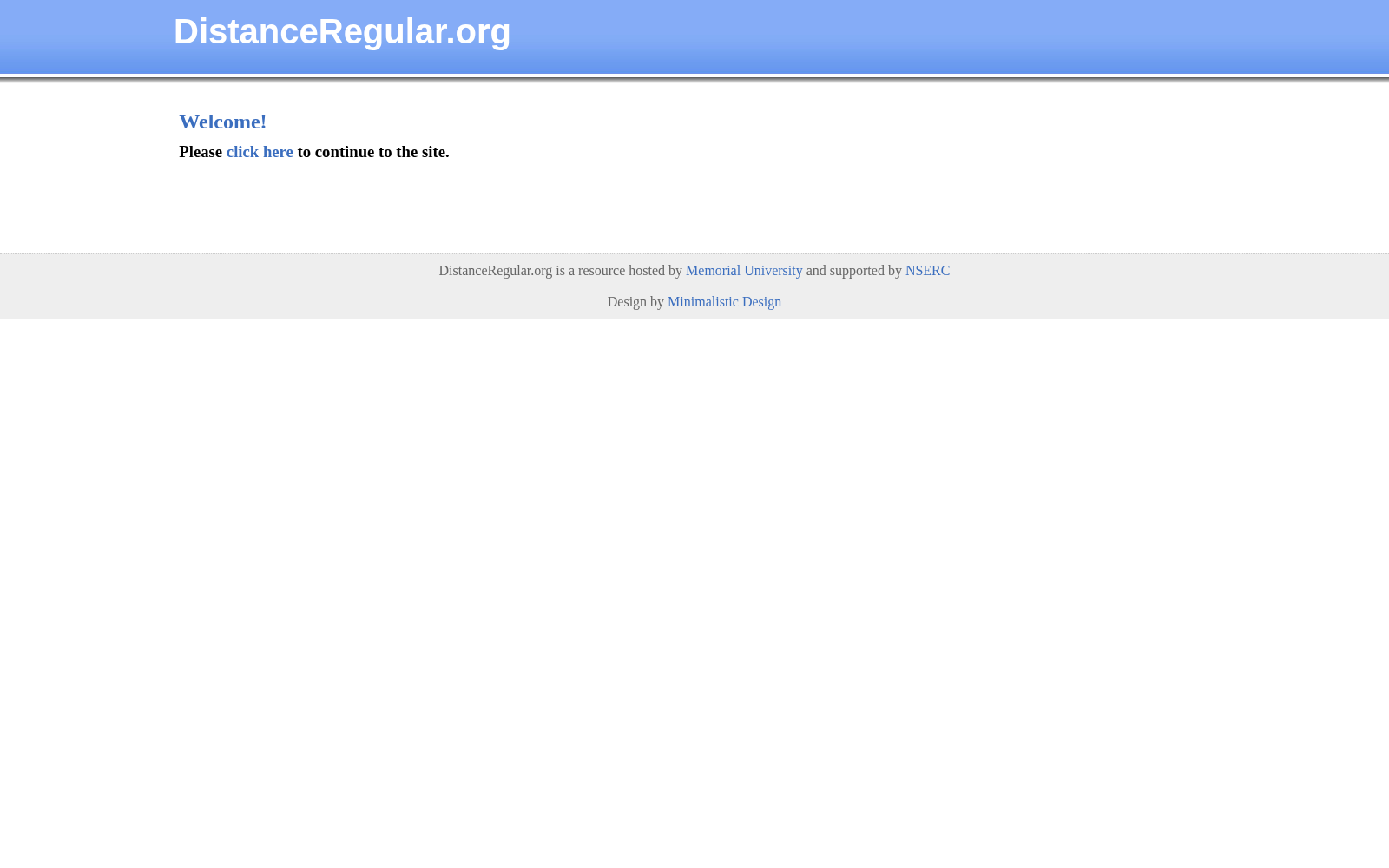The height and width of the screenshot is (868, 1389).
Task: Click 'to continue to the site.' text
Action: [373, 152]
